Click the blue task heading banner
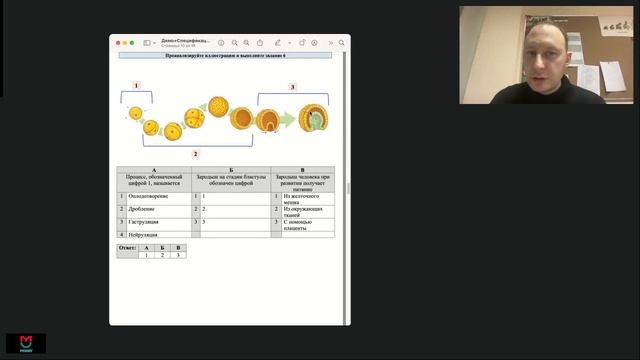The width and height of the screenshot is (640, 360). 225,56
